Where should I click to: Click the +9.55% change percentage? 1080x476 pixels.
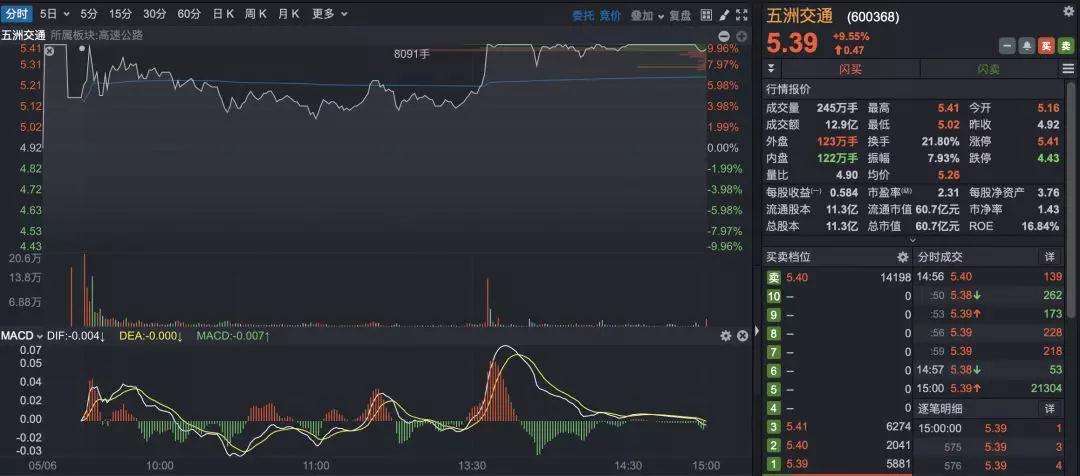tap(851, 37)
